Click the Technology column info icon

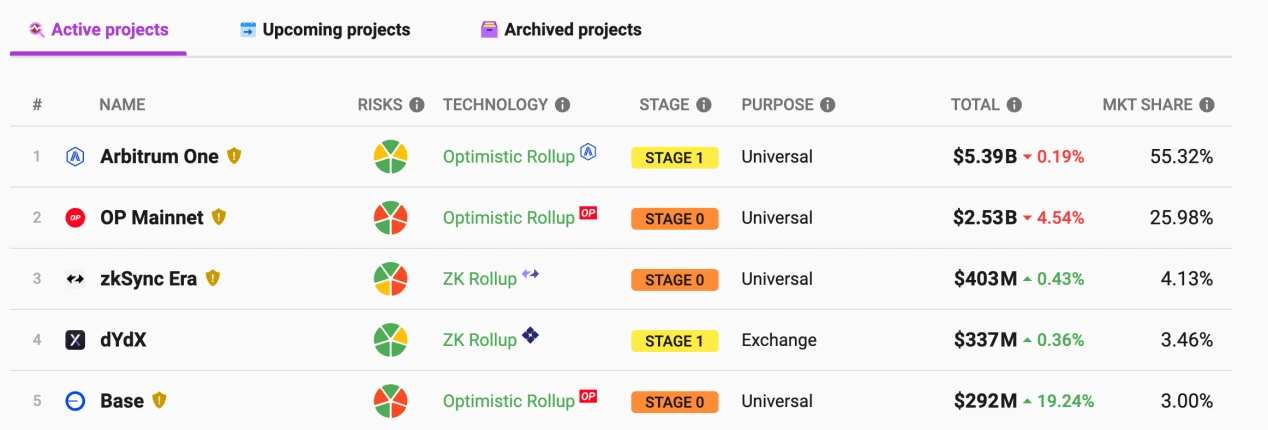click(563, 105)
